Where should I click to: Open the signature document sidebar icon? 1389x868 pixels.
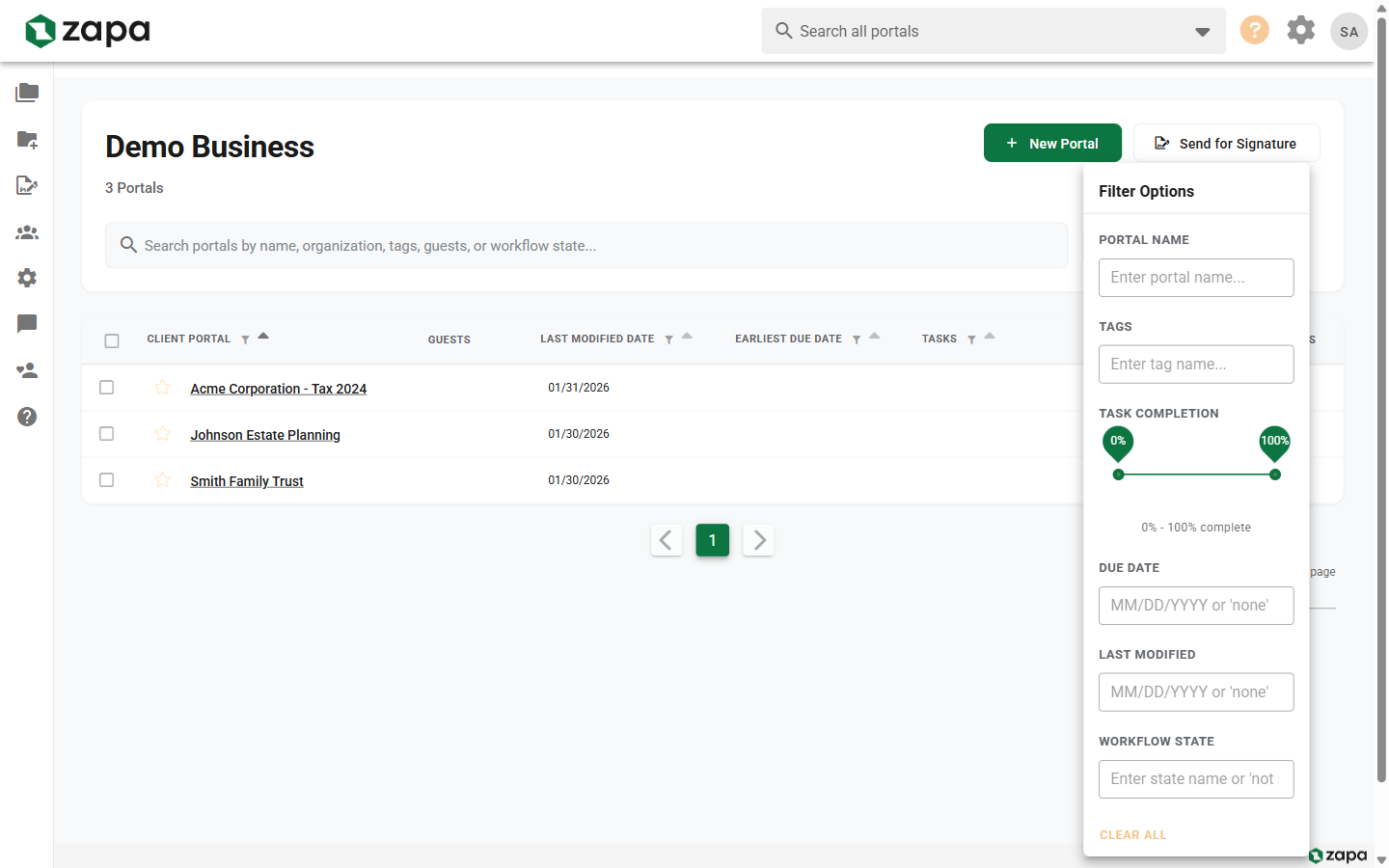click(27, 185)
